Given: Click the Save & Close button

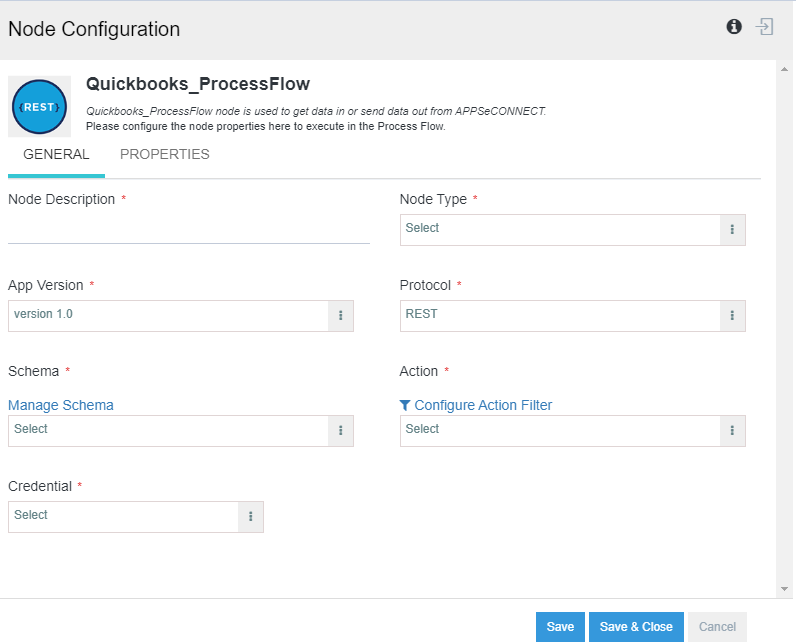Looking at the screenshot, I should 636,627.
